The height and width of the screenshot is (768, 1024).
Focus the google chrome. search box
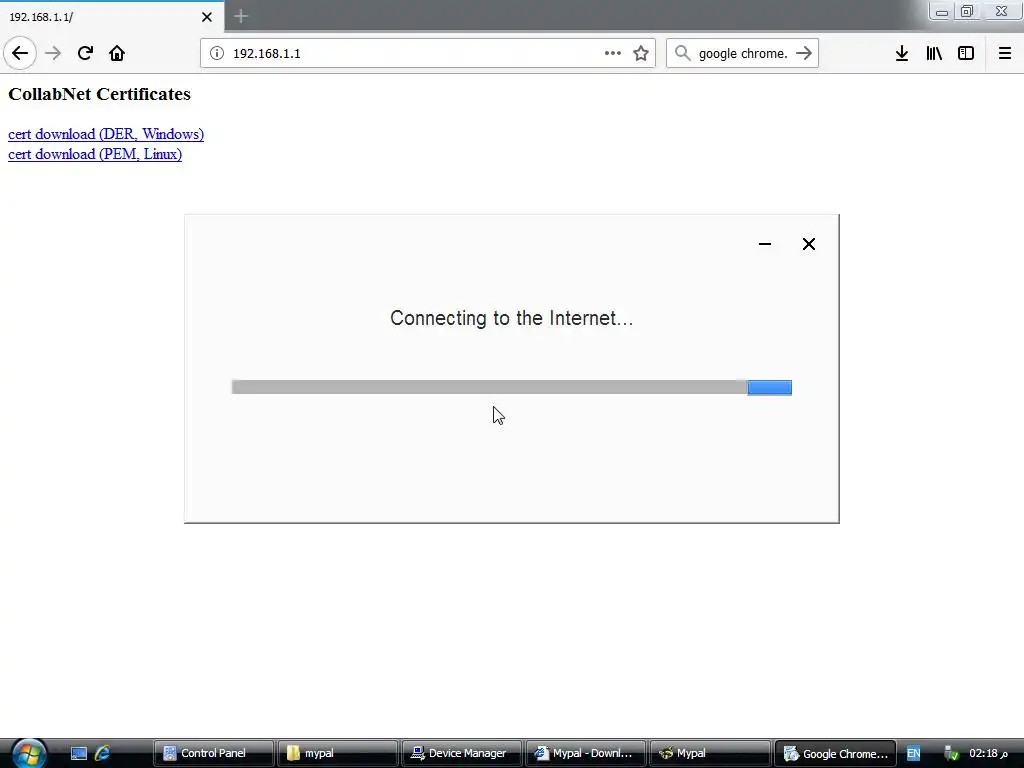743,53
